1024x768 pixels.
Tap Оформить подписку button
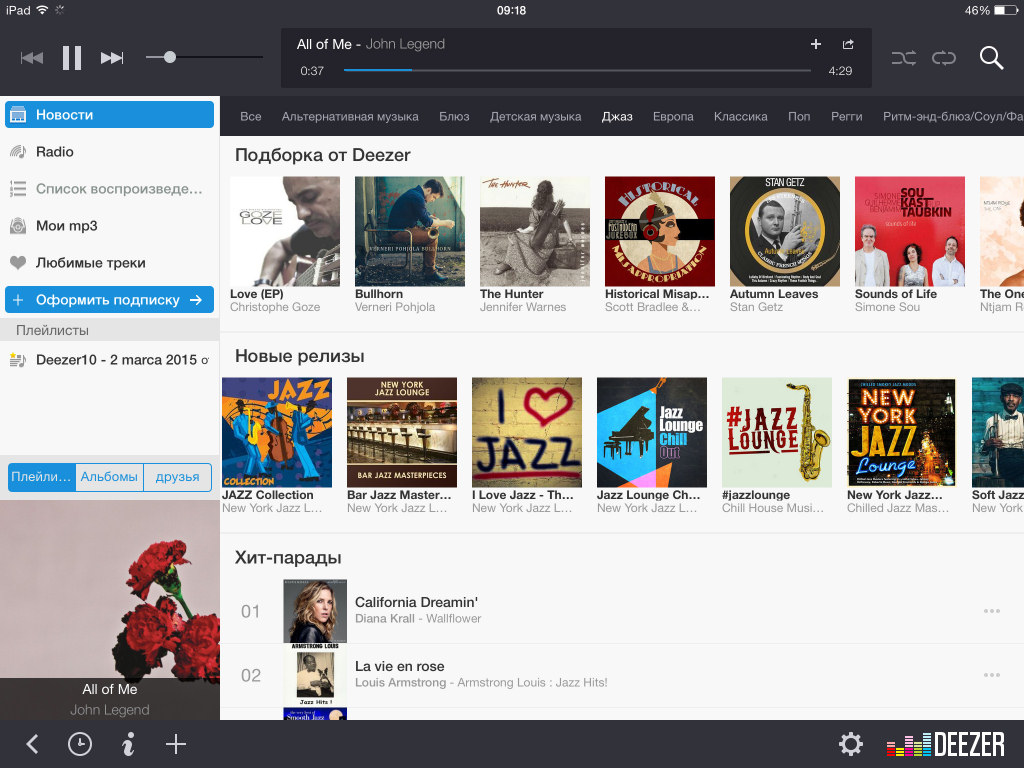click(109, 300)
